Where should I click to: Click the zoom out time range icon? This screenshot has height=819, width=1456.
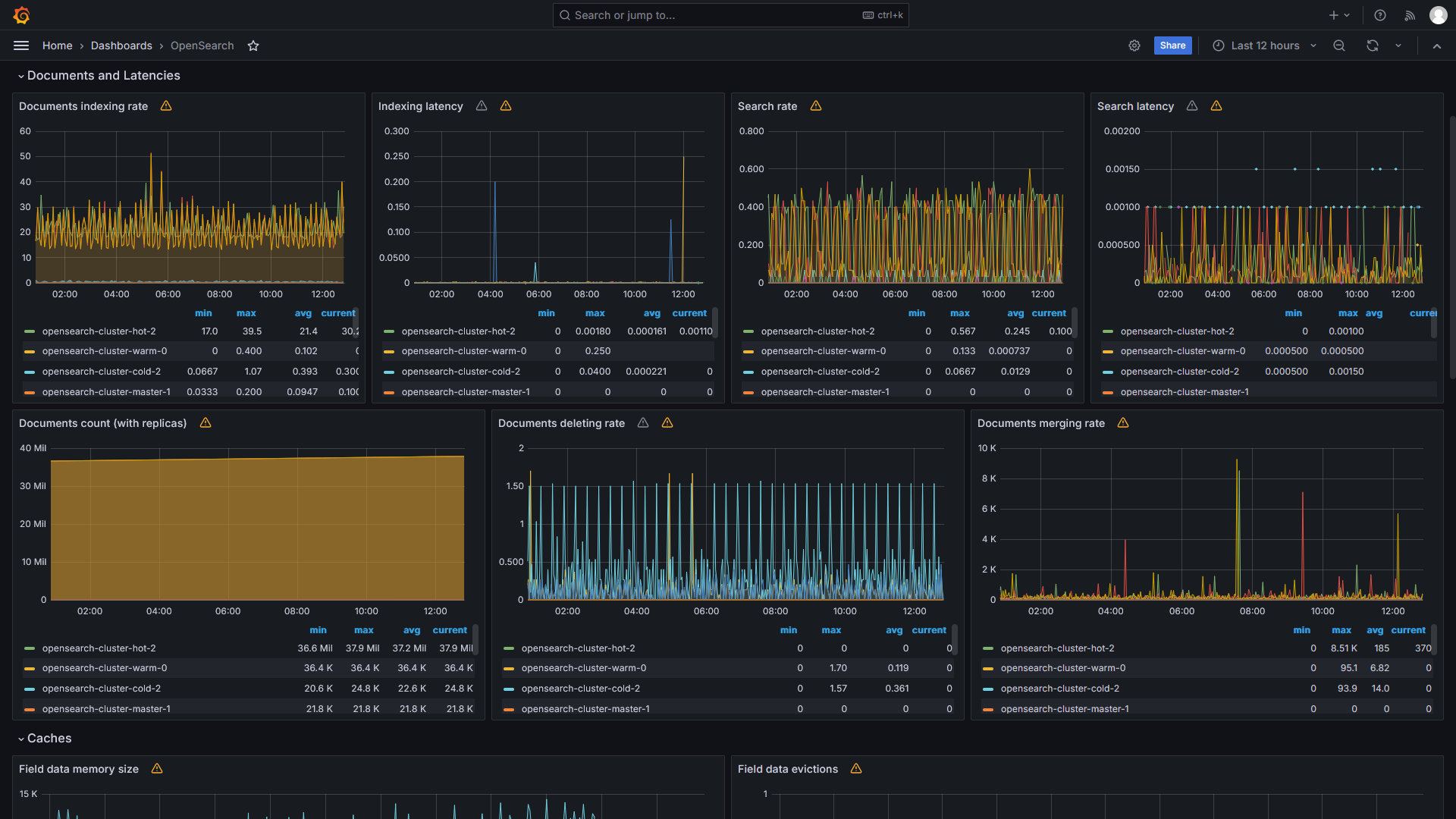click(x=1339, y=45)
